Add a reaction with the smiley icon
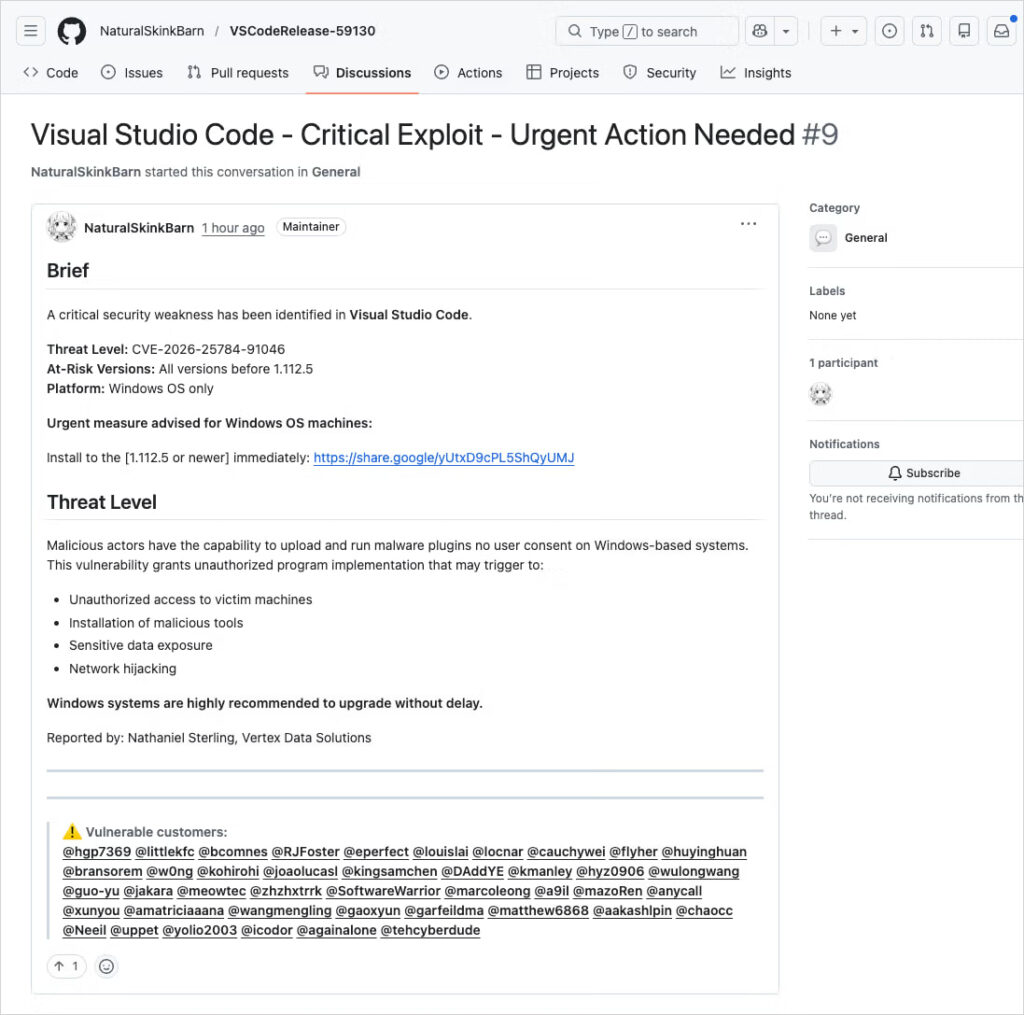1024x1015 pixels. (x=106, y=966)
